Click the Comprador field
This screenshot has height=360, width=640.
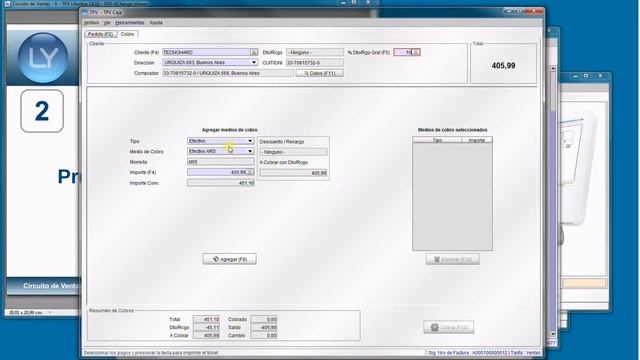pyautogui.click(x=228, y=73)
